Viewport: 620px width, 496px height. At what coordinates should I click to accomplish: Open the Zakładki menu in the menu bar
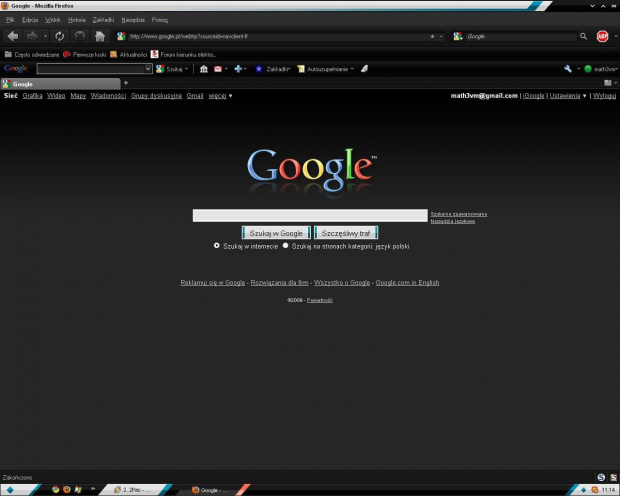click(103, 20)
